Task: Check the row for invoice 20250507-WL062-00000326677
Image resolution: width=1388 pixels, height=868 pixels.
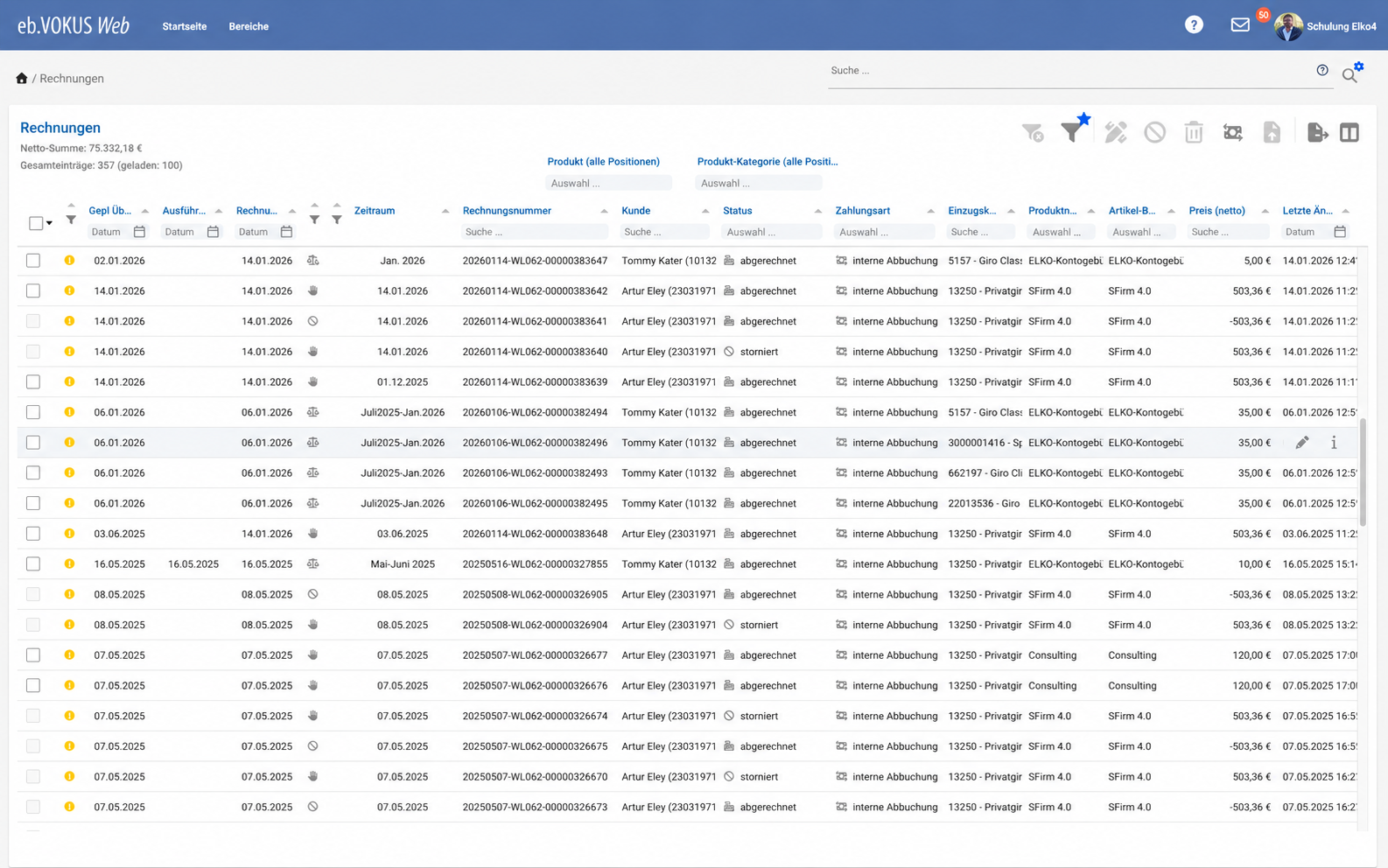Action: pos(33,655)
